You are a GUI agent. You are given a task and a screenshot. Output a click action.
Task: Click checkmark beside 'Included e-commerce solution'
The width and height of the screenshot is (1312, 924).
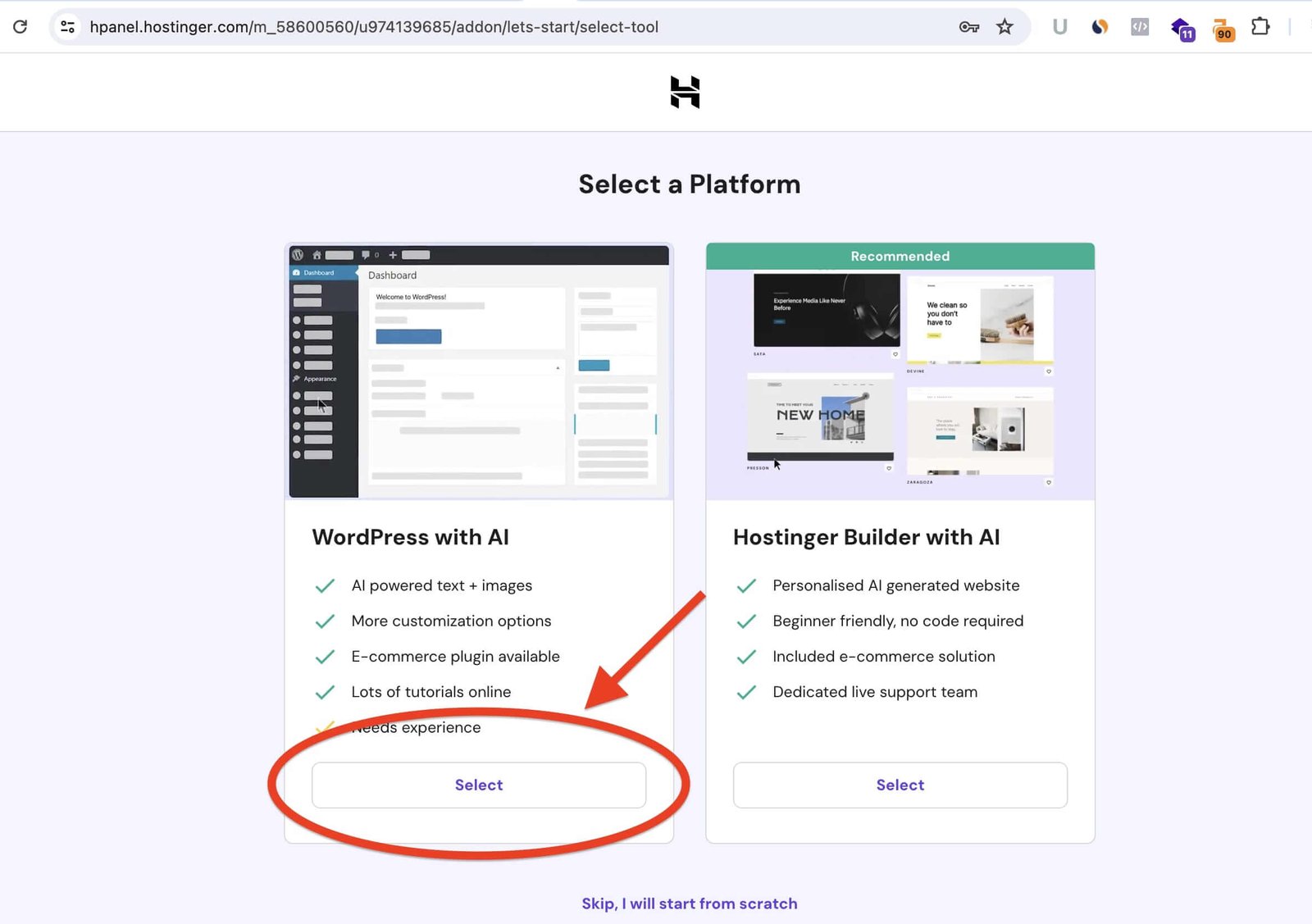tap(746, 656)
